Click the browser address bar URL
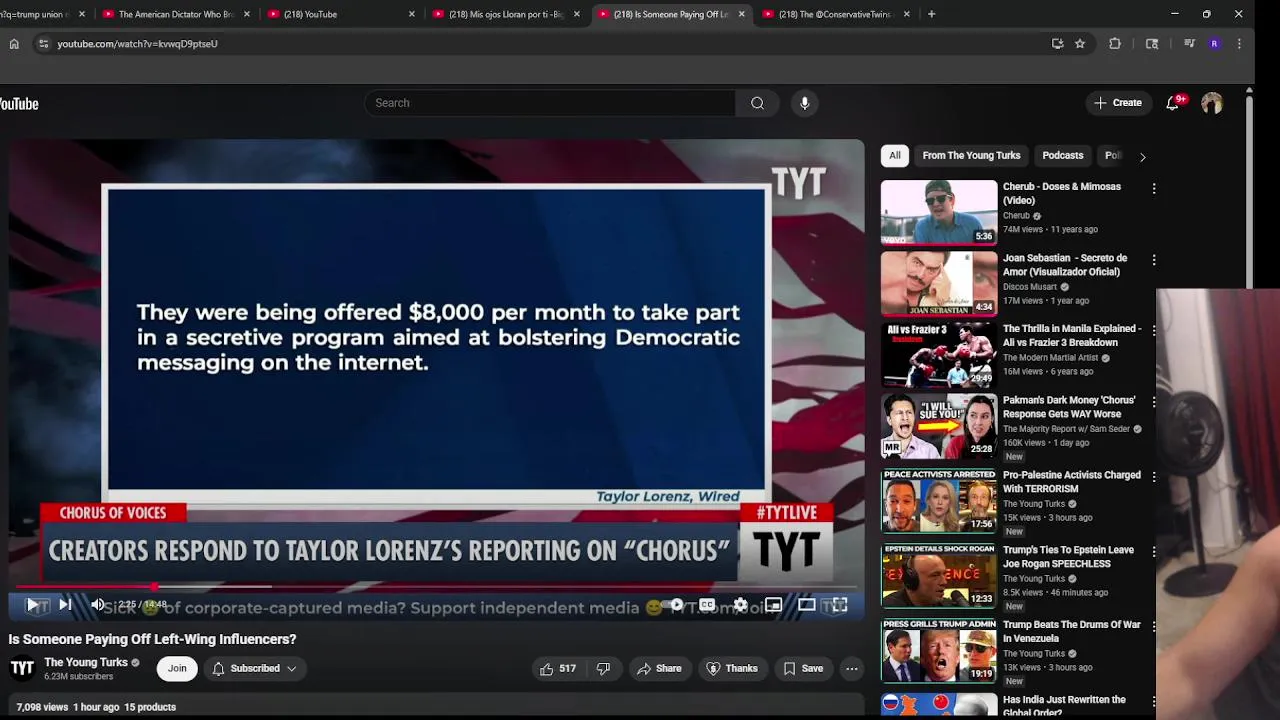Screen dimensions: 1280x720 137,44
